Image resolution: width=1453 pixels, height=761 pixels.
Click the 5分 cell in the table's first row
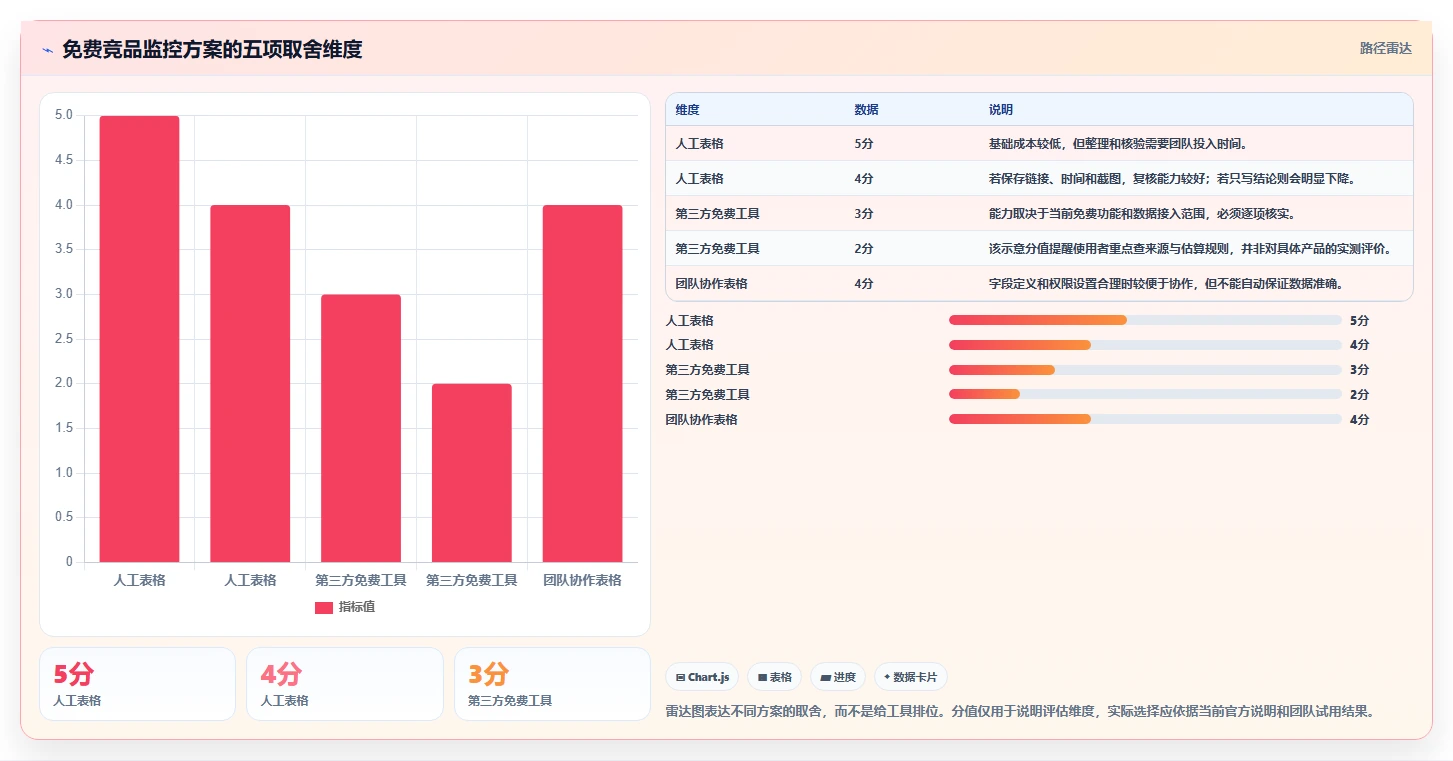(x=864, y=144)
